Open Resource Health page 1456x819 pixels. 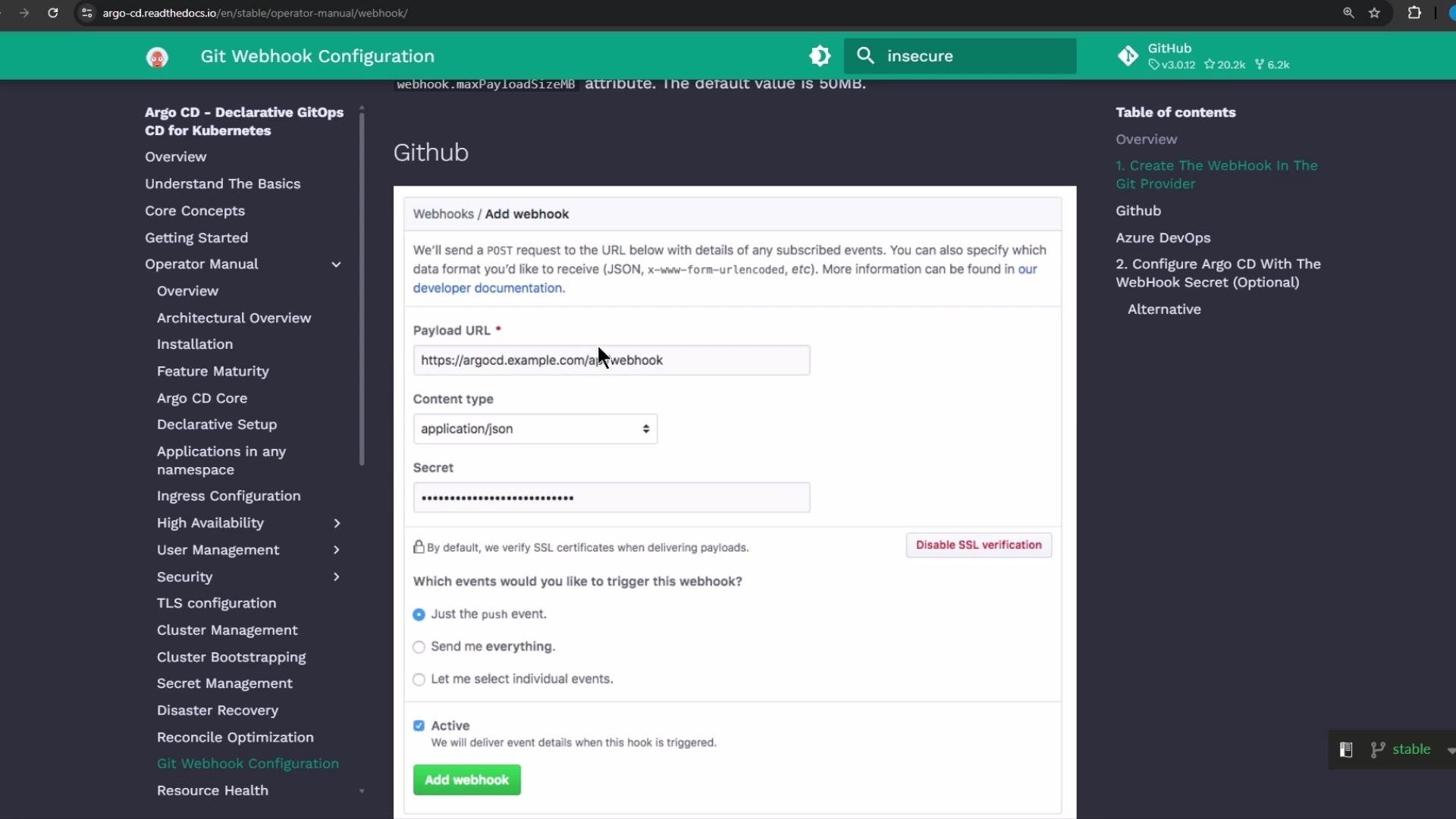(x=212, y=790)
